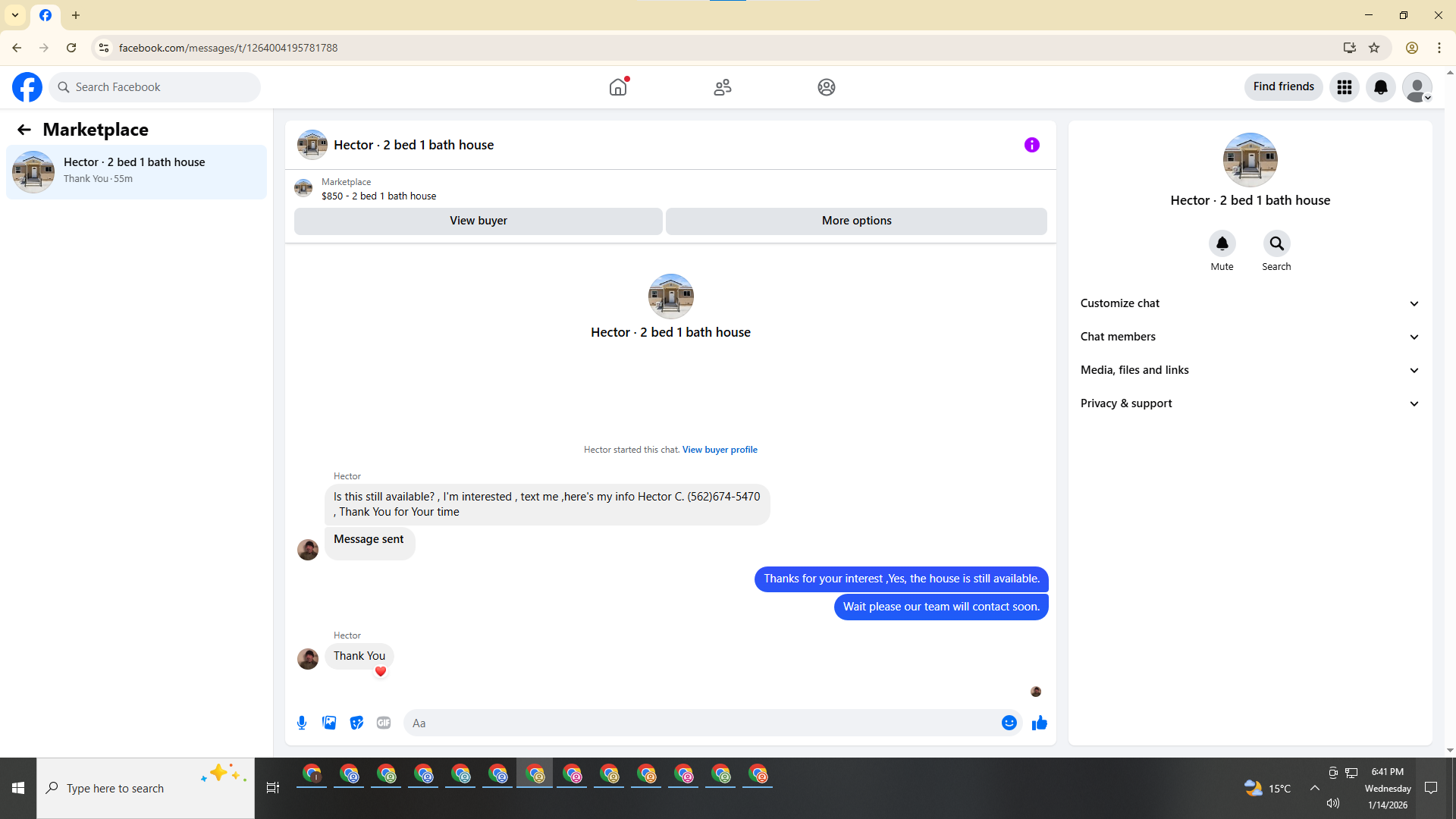Open View buyer profile link
This screenshot has height=819, width=1456.
719,450
